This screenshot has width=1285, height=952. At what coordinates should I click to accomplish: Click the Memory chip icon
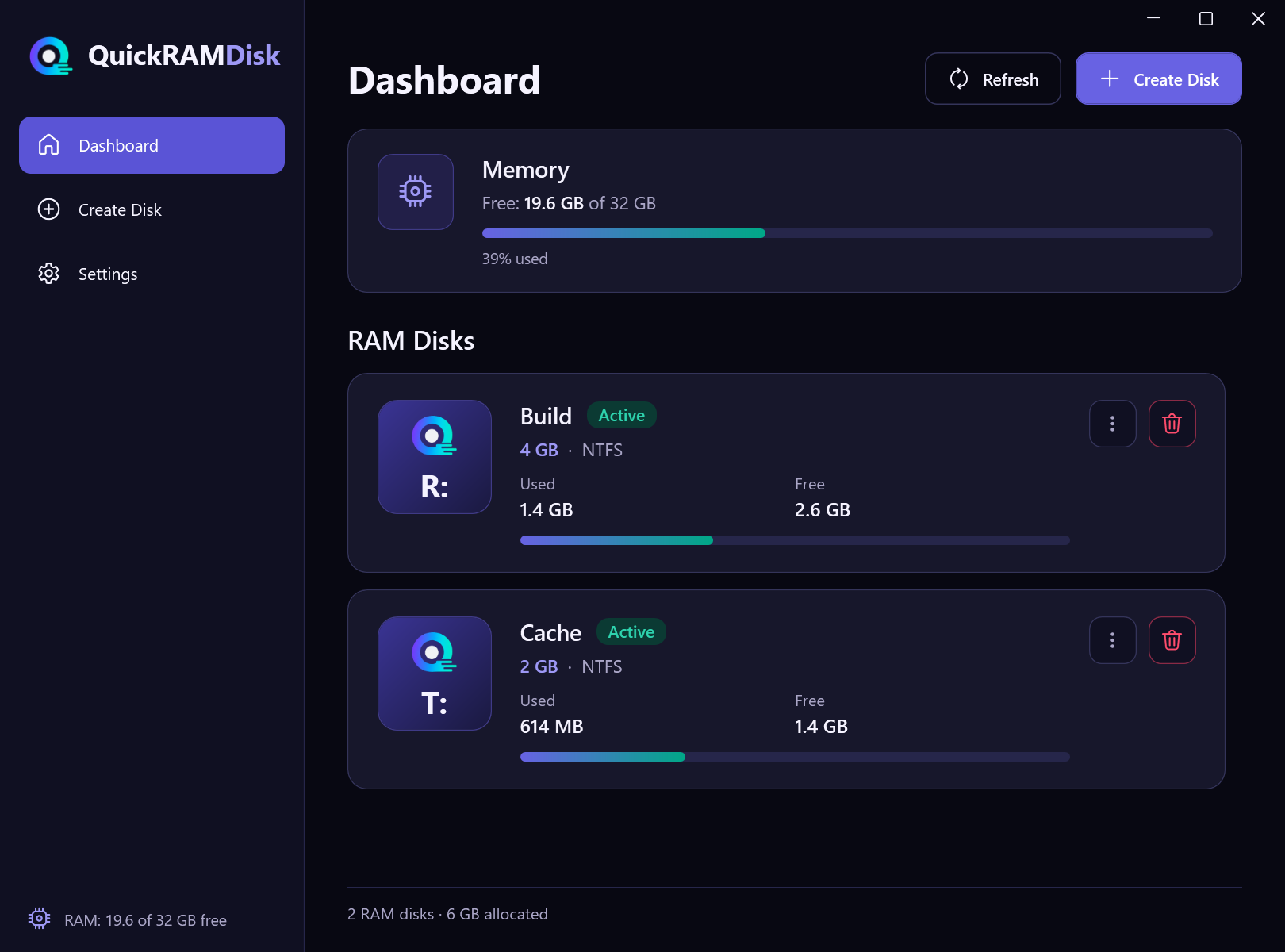(x=416, y=192)
